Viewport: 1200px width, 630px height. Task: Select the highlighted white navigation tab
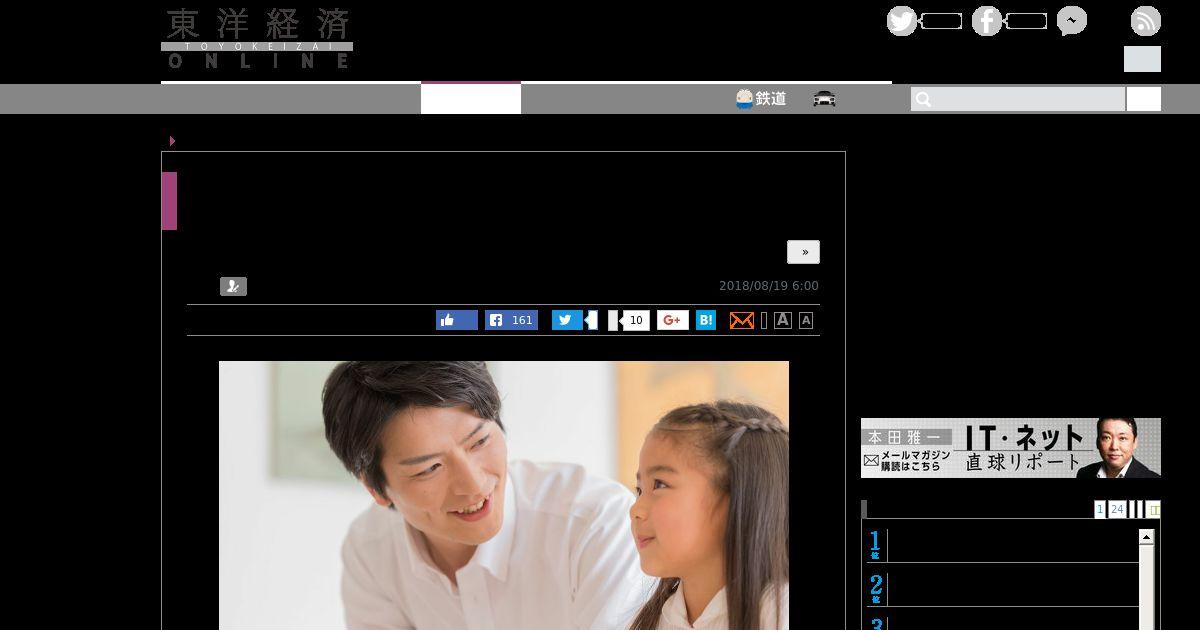click(471, 98)
